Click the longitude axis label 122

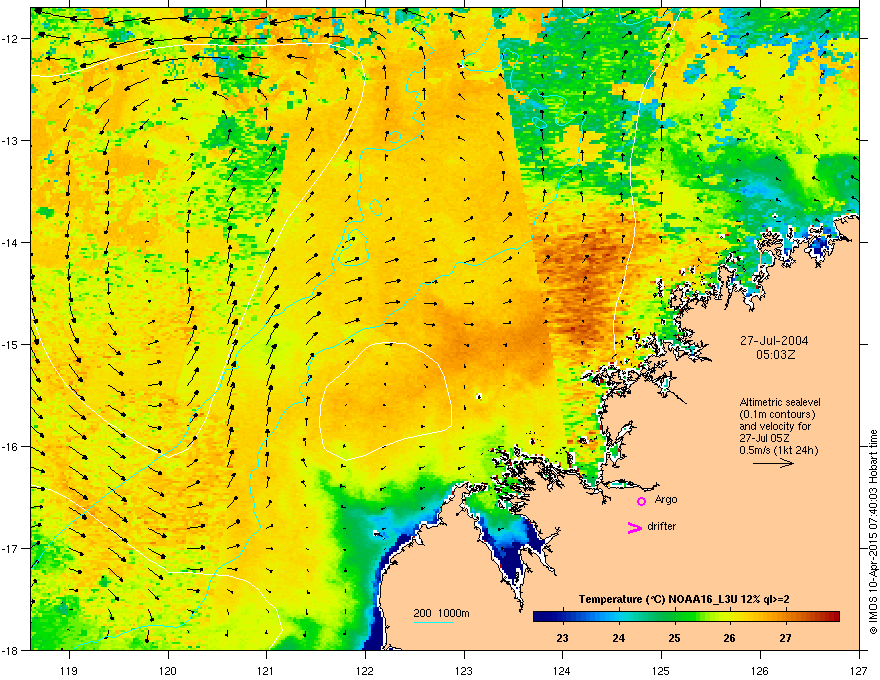tap(365, 671)
